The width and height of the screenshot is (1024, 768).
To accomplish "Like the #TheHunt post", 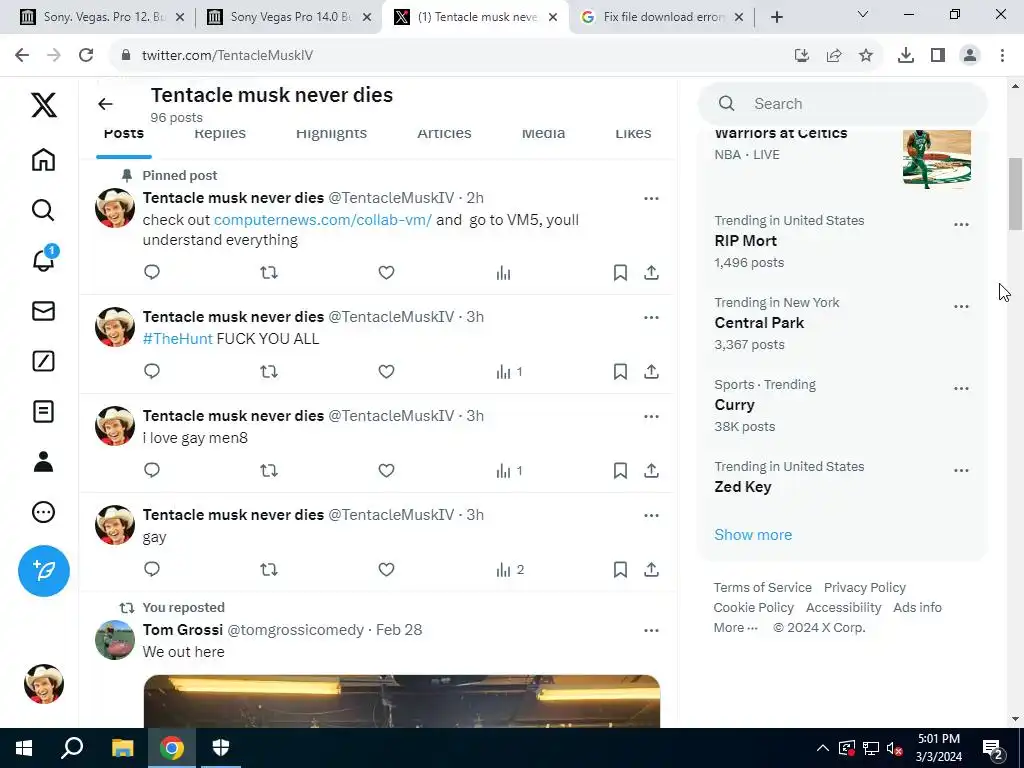I will click(387, 372).
